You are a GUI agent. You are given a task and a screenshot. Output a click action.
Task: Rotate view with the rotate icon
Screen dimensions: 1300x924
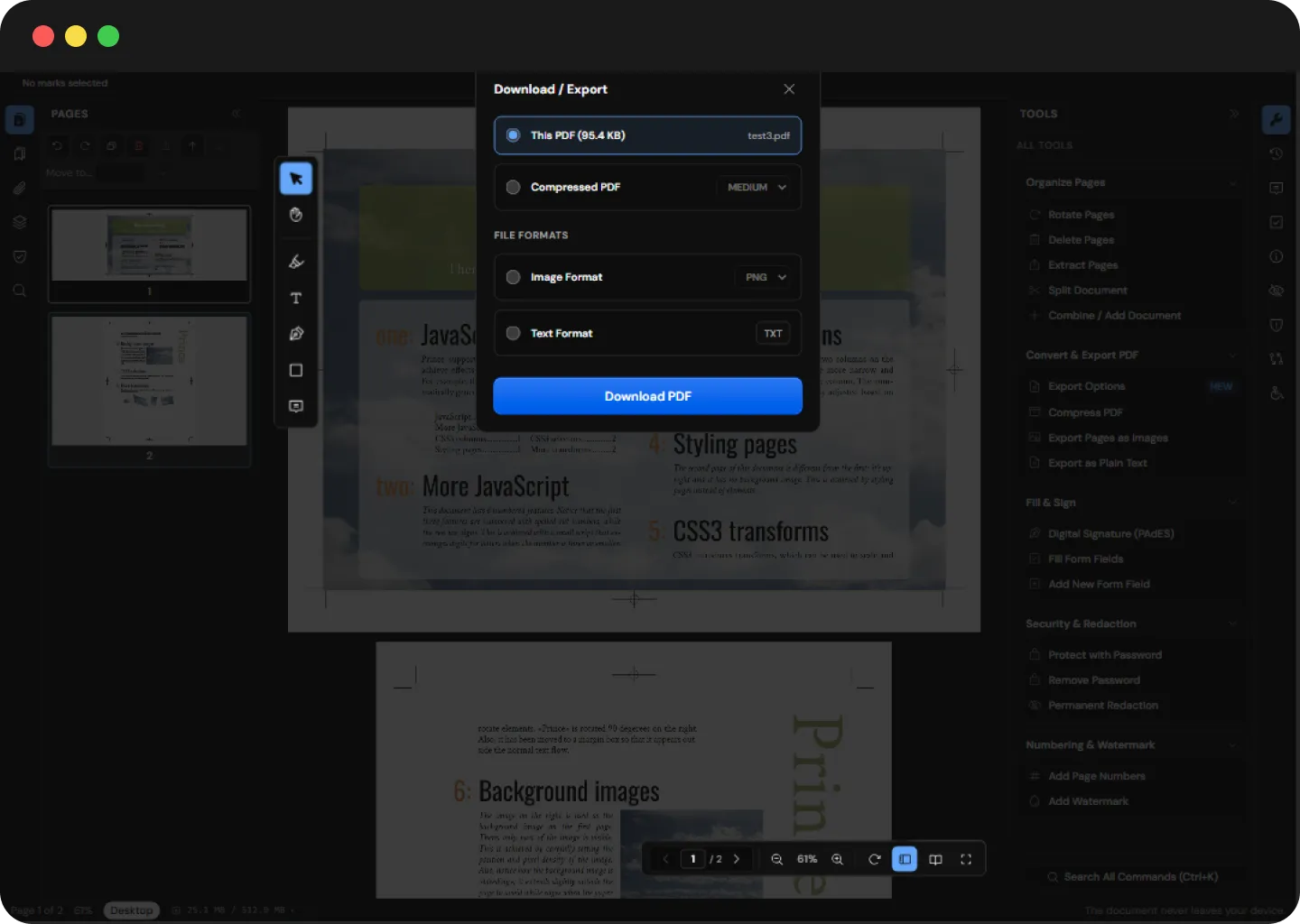tap(874, 859)
